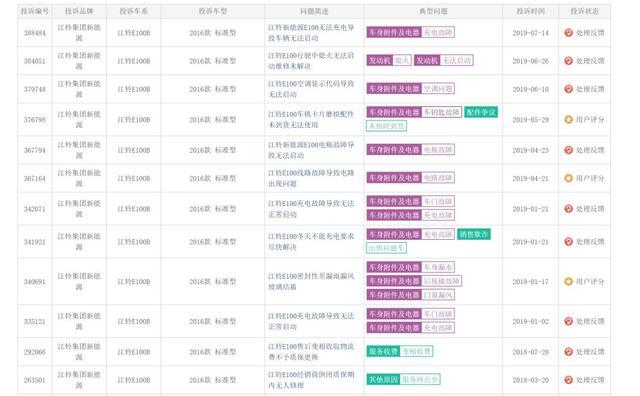Click complaint number 376798
Image resolution: width=640 pixels, height=396 pixels.
(35, 120)
